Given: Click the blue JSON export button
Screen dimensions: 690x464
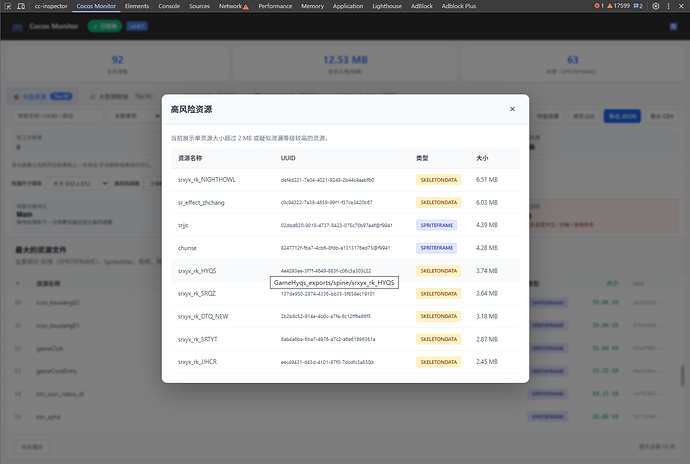Looking at the screenshot, I should coord(622,116).
